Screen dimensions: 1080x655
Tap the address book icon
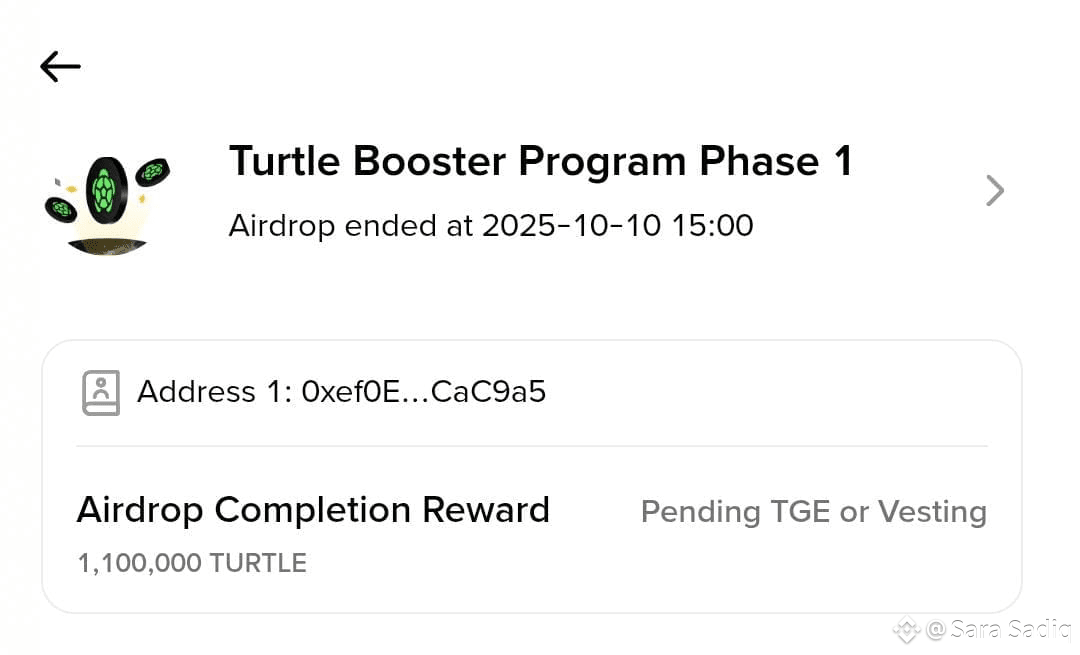pyautogui.click(x=101, y=393)
